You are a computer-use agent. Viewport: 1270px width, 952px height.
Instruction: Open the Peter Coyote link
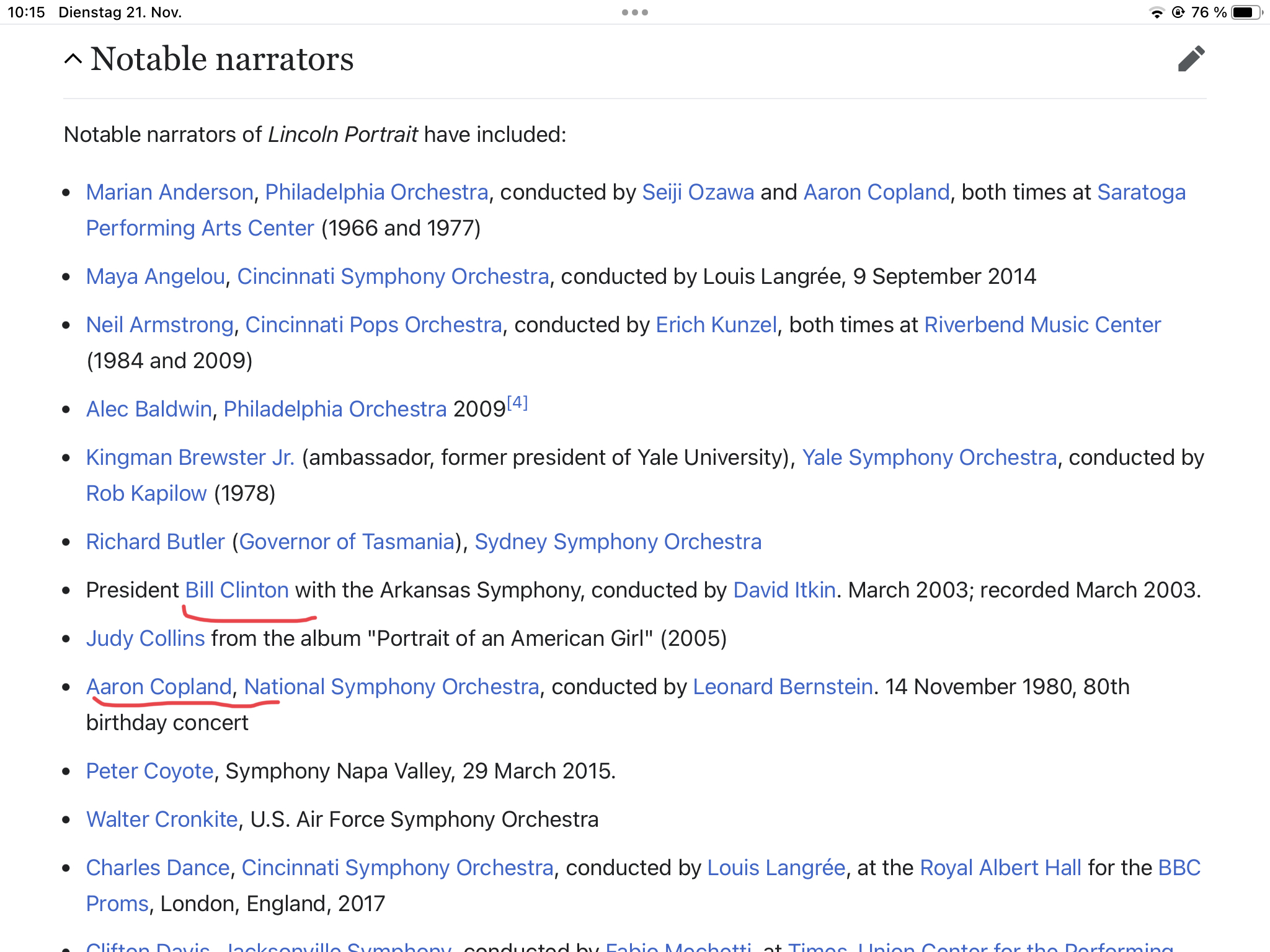[x=149, y=771]
